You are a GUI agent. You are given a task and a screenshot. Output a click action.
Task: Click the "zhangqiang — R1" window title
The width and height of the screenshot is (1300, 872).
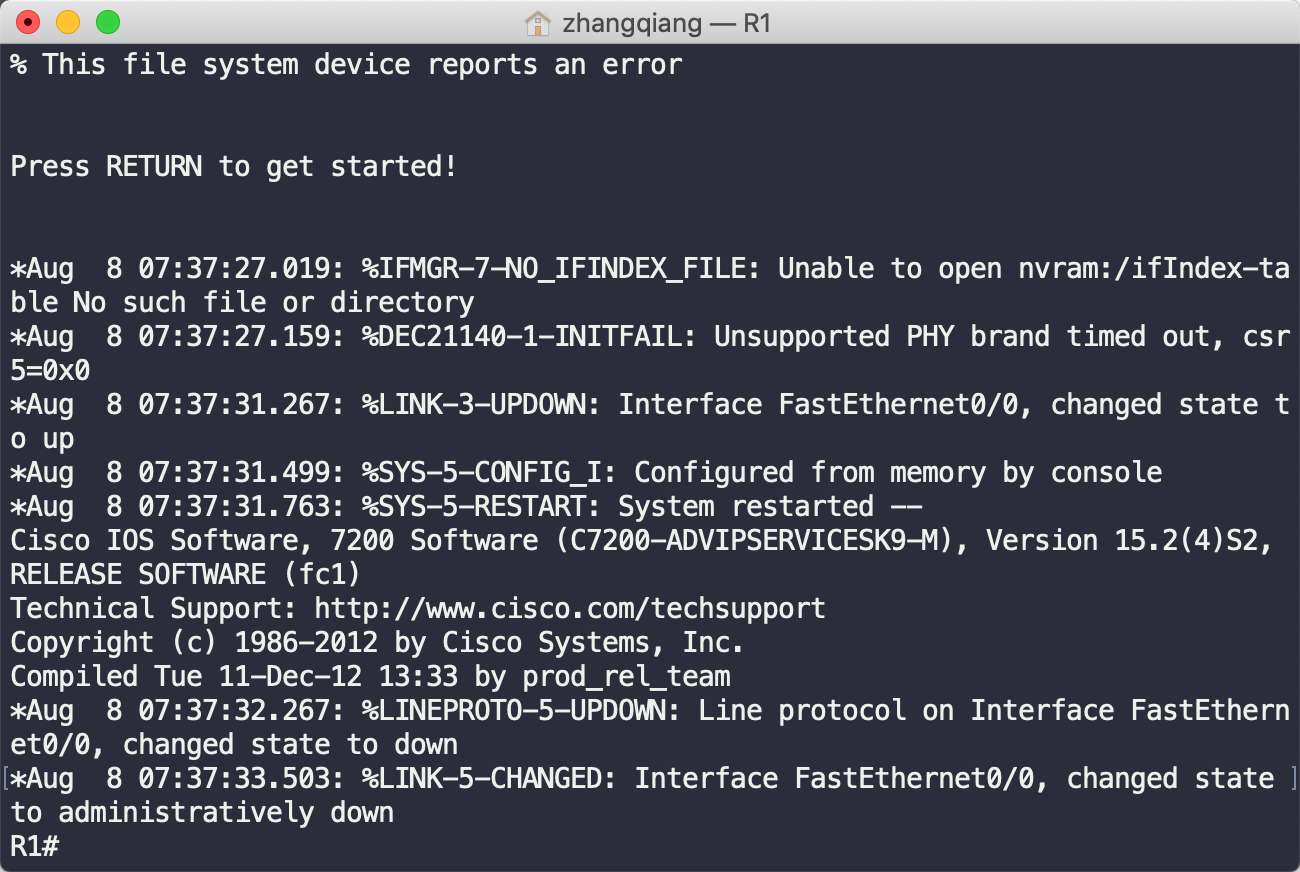click(x=666, y=22)
